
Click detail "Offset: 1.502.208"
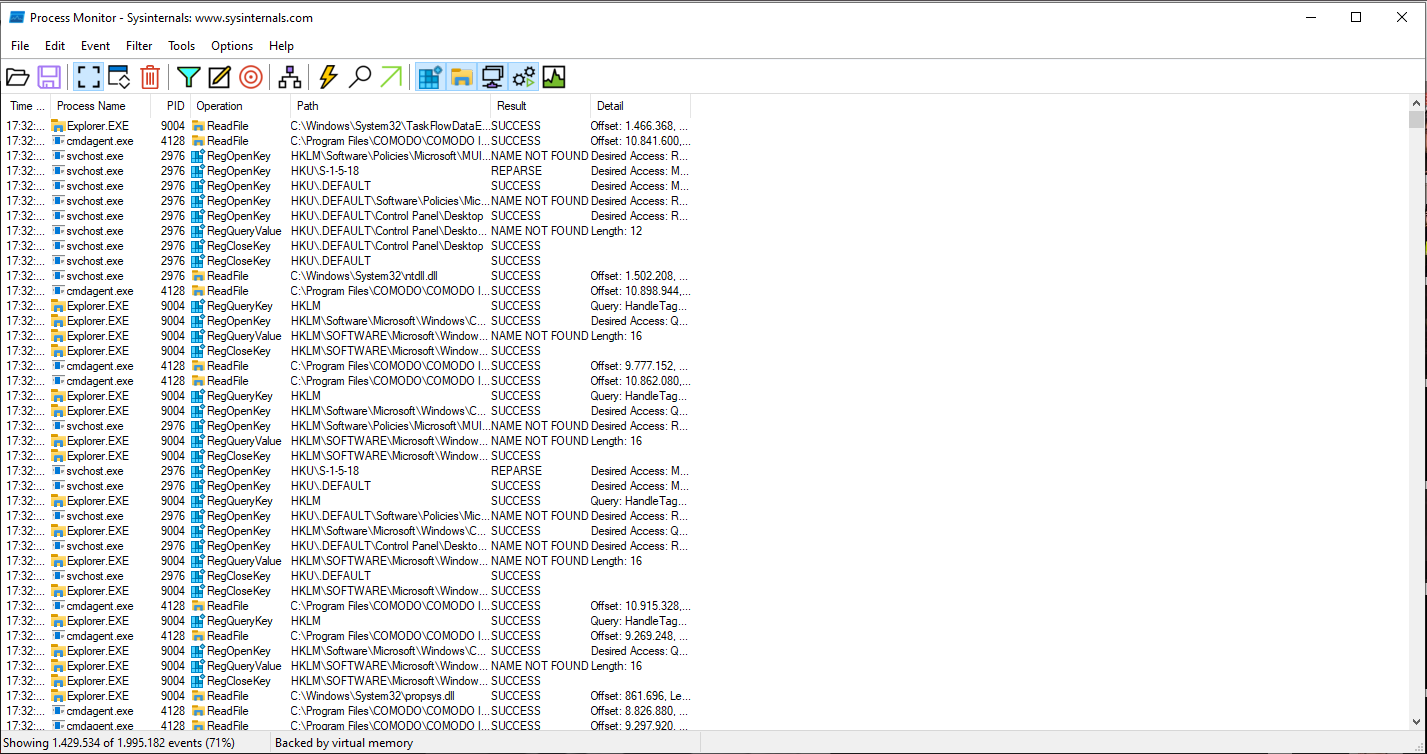tap(639, 276)
